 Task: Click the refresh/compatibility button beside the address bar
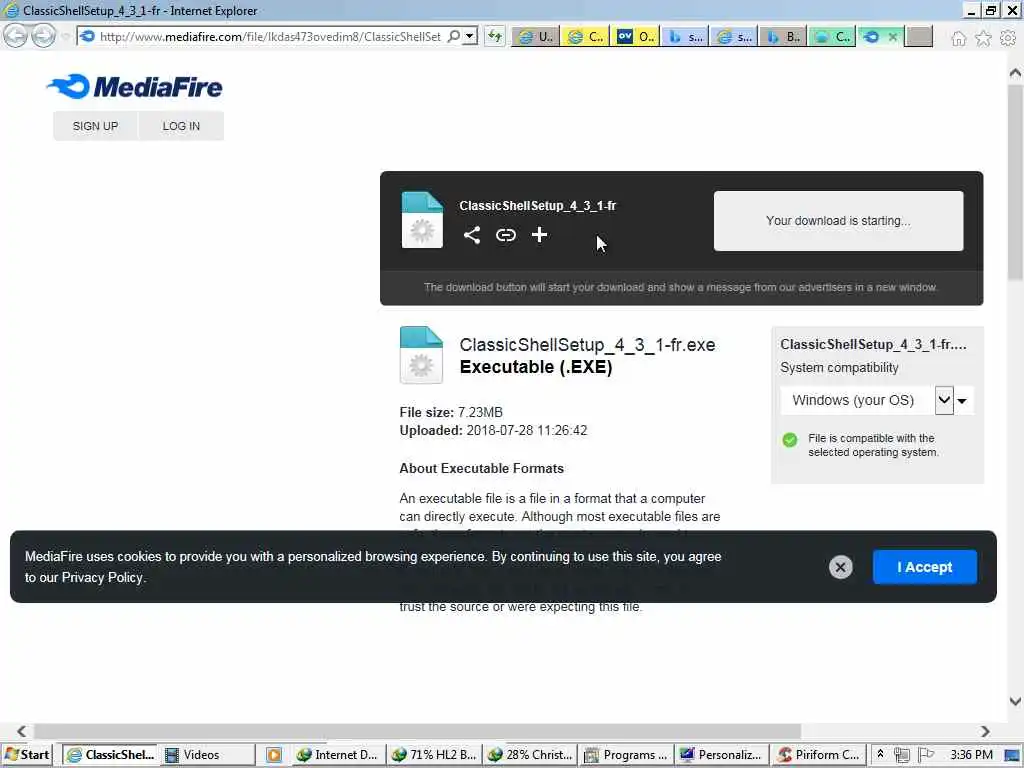495,36
